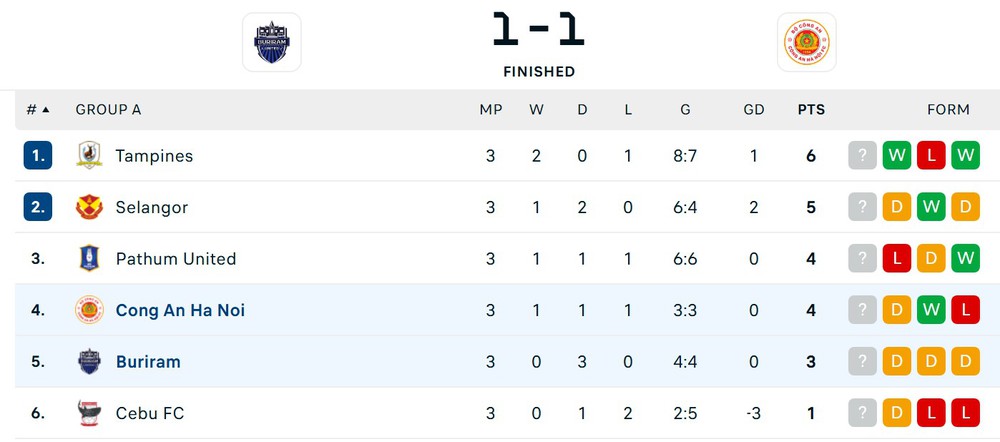Open the Tampines team page link
Image resolution: width=1000 pixels, height=442 pixels.
tap(154, 156)
